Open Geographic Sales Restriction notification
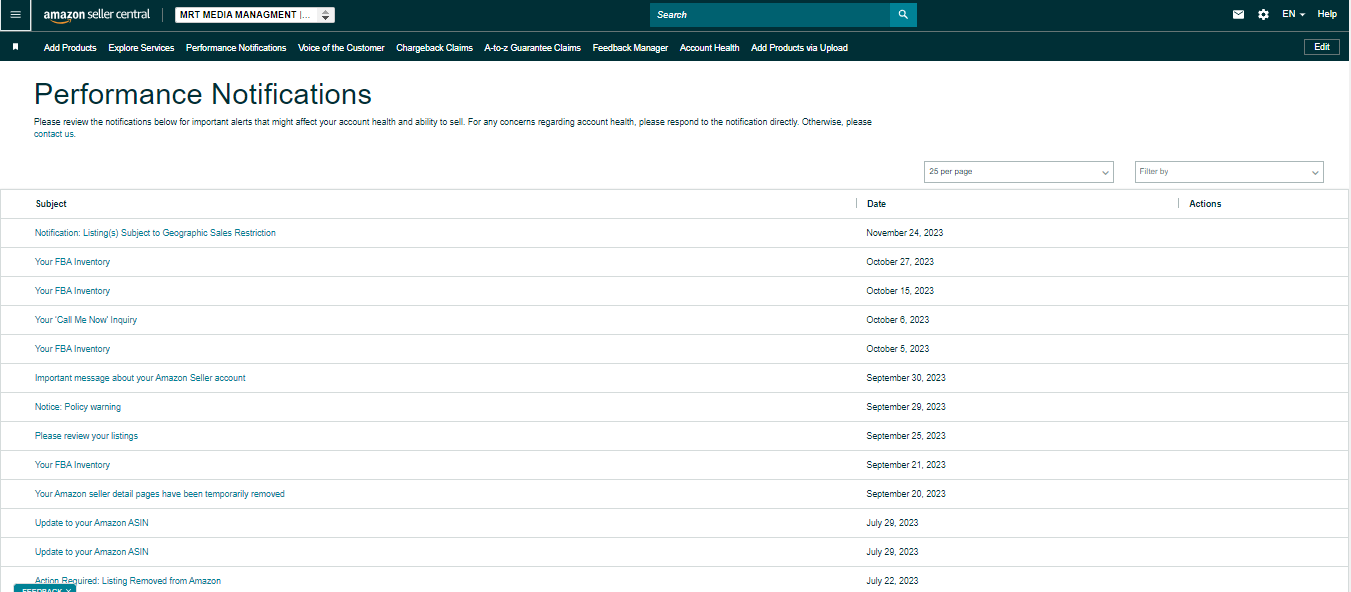 (x=155, y=233)
